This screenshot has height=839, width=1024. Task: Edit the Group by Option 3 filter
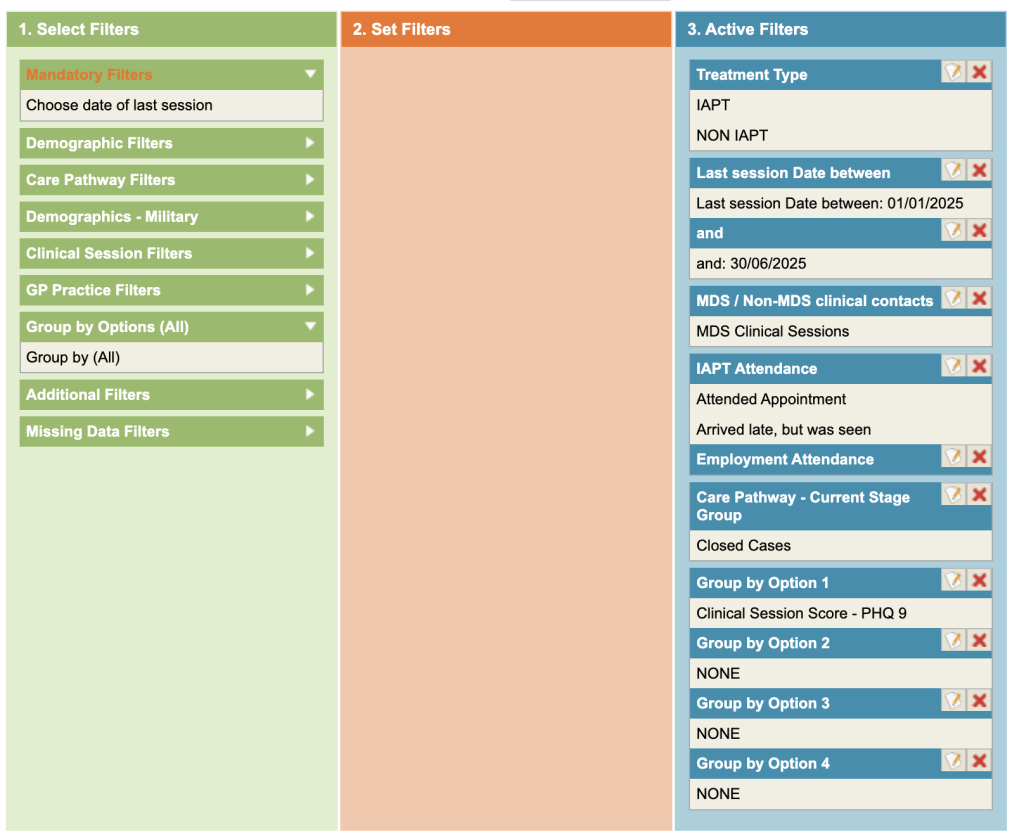click(x=954, y=701)
